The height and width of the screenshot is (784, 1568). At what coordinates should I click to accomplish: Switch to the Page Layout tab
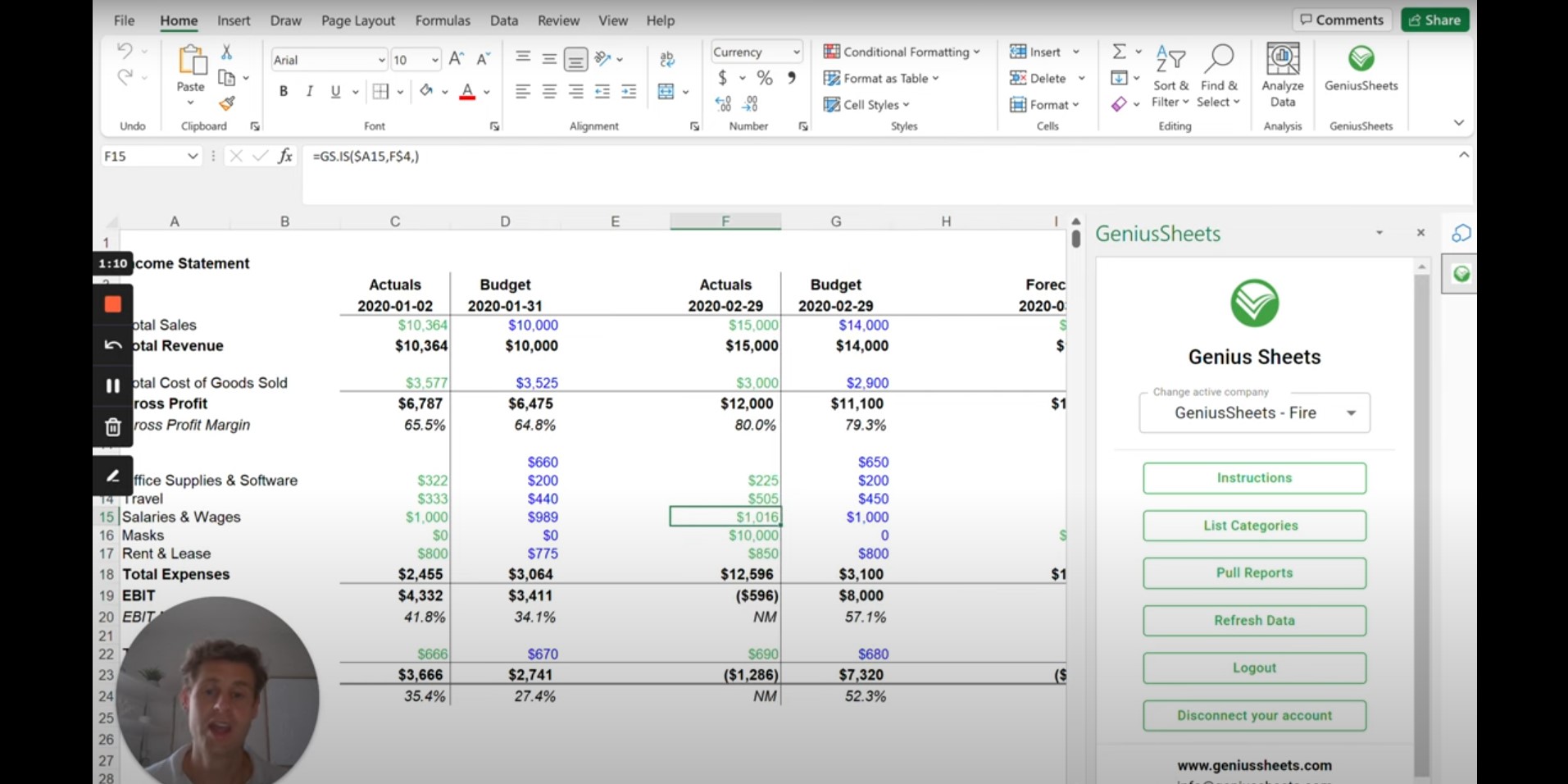tap(358, 21)
